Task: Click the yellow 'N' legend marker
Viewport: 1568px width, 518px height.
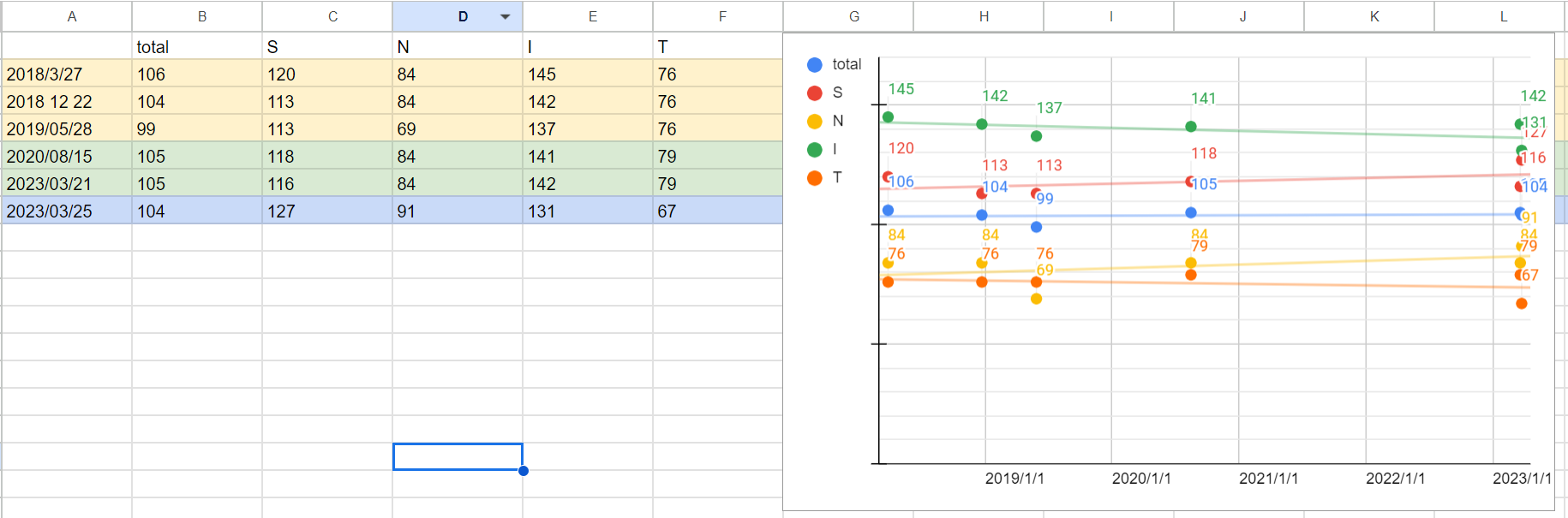Action: click(815, 122)
